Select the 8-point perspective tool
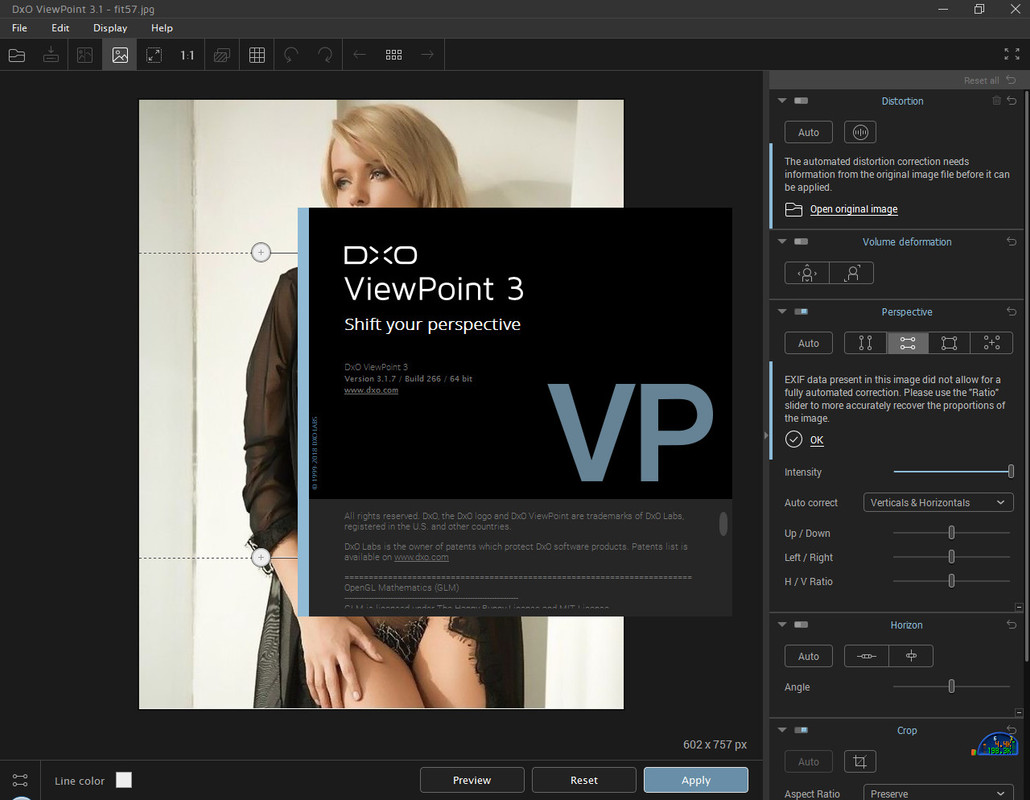 991,343
